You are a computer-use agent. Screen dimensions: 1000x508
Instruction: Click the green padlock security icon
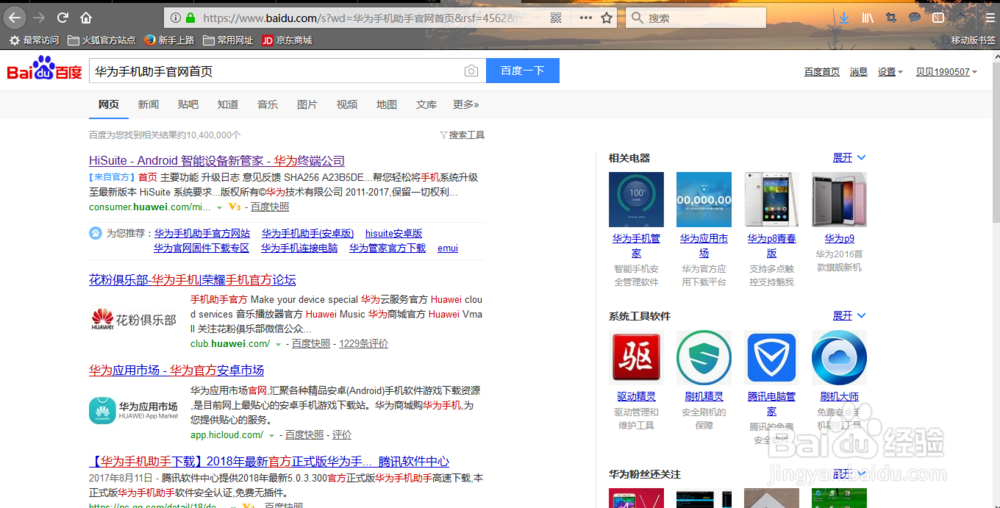coord(190,18)
